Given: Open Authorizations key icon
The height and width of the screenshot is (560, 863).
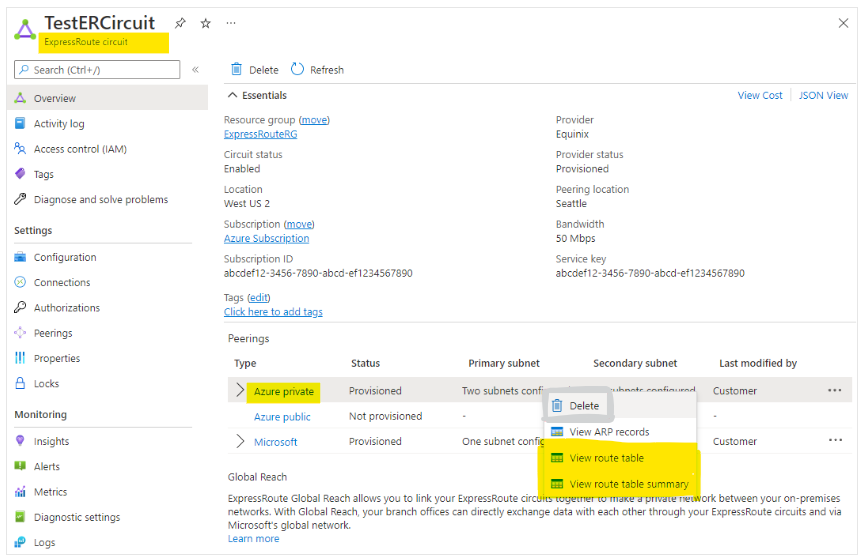Looking at the screenshot, I should pos(20,307).
